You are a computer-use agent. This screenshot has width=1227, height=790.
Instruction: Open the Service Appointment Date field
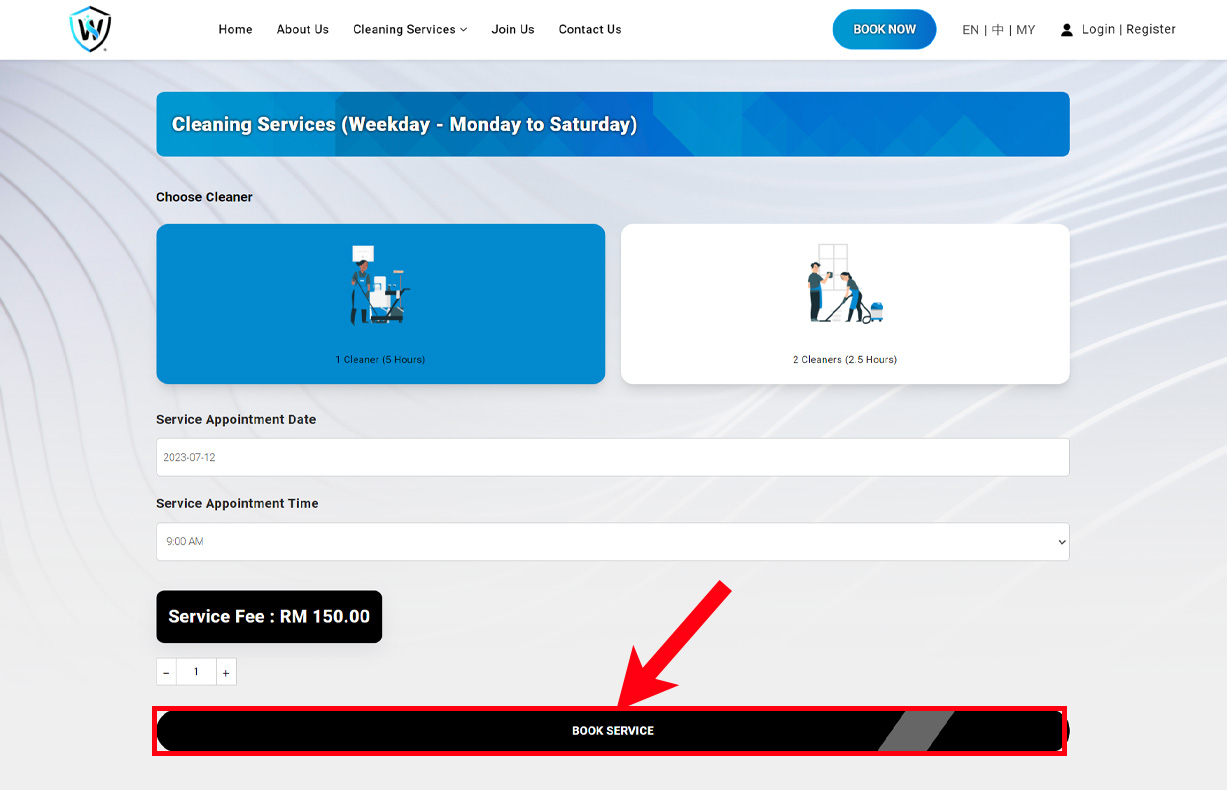click(612, 457)
